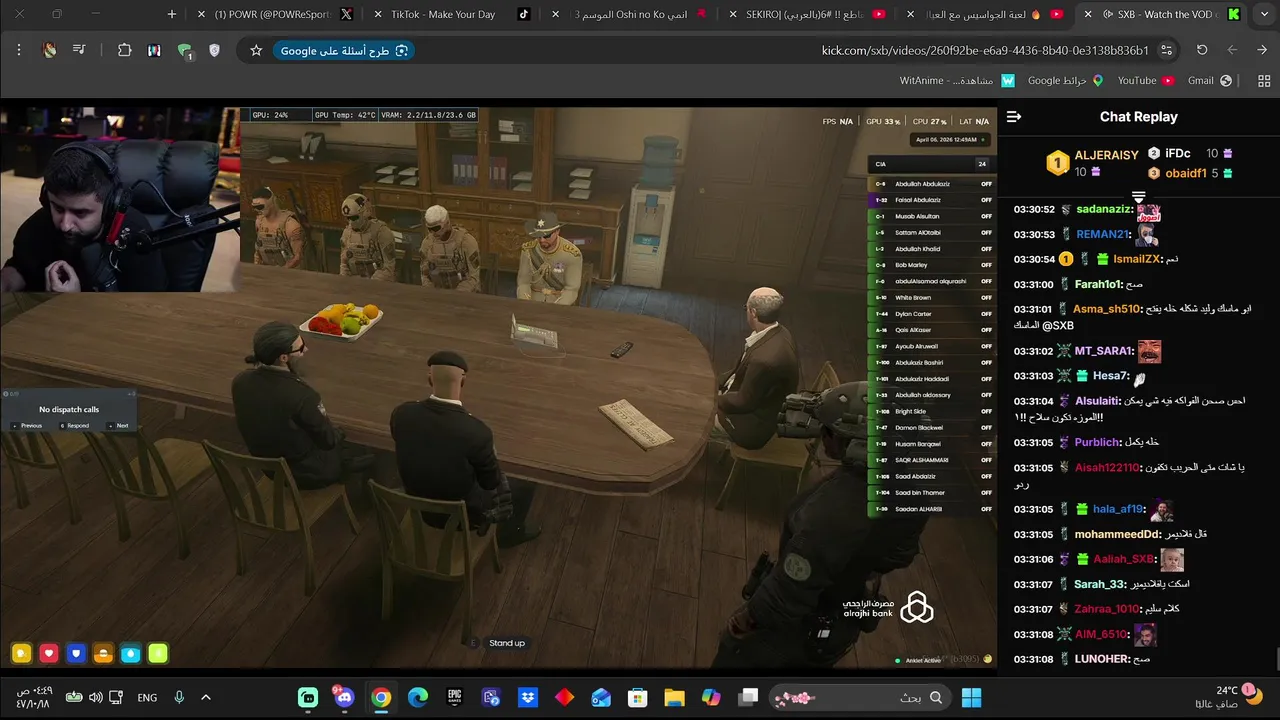Click the red heart status icon in game HUD

49,654
